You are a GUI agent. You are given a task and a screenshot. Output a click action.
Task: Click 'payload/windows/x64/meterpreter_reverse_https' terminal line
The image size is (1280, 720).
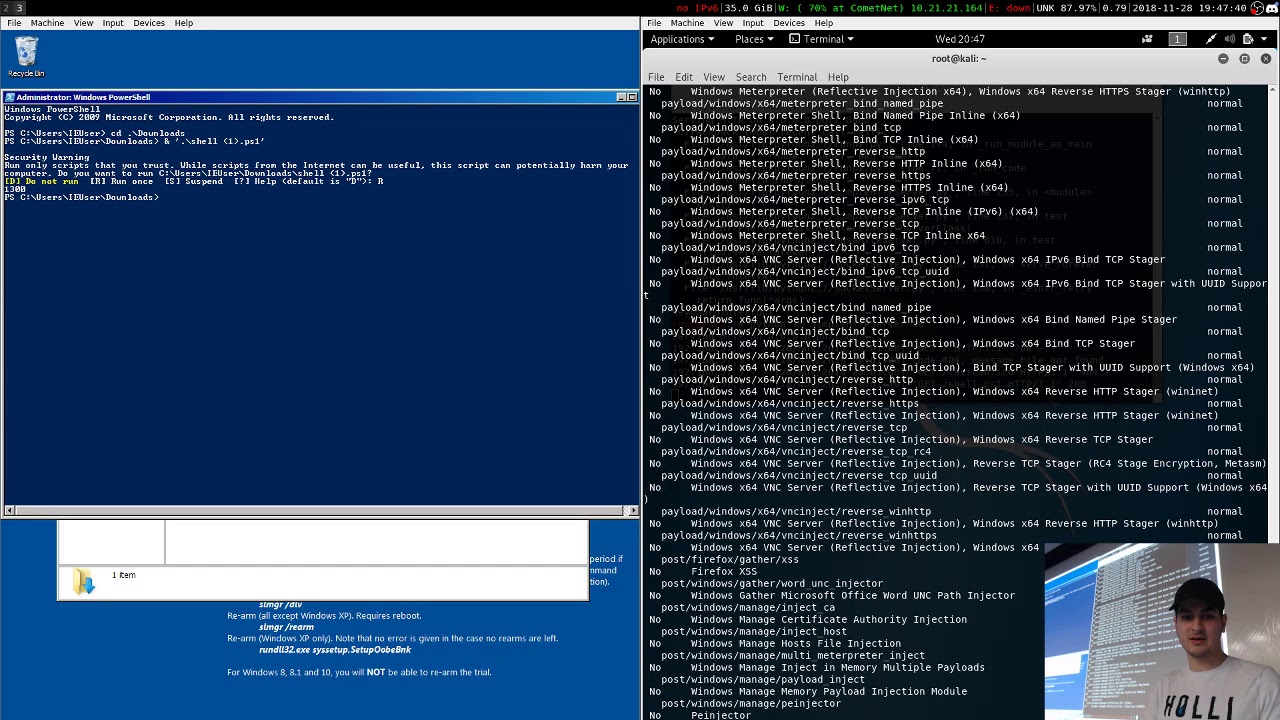coord(796,175)
